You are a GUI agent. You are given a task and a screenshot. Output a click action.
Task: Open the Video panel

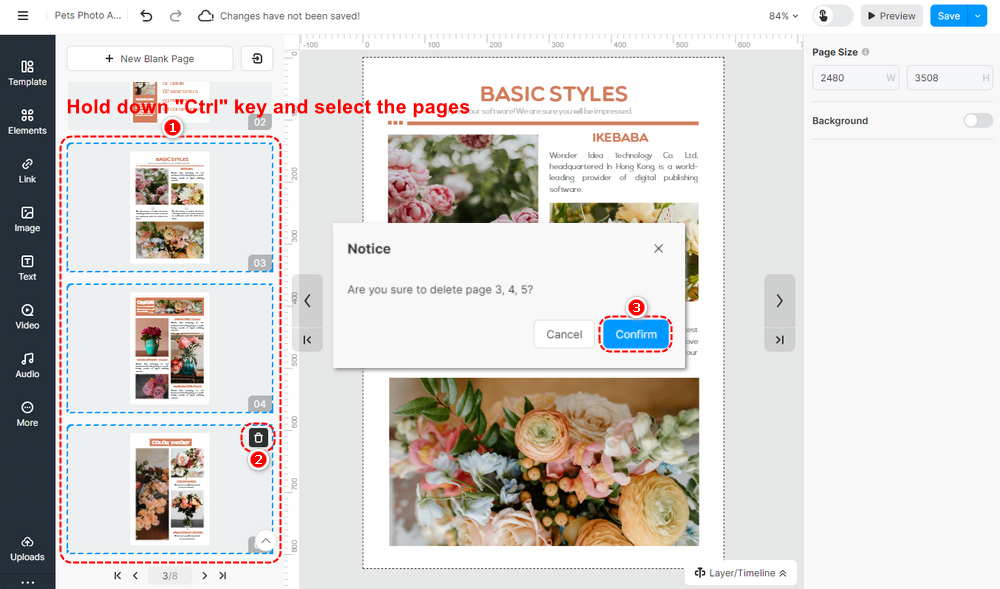click(x=27, y=317)
